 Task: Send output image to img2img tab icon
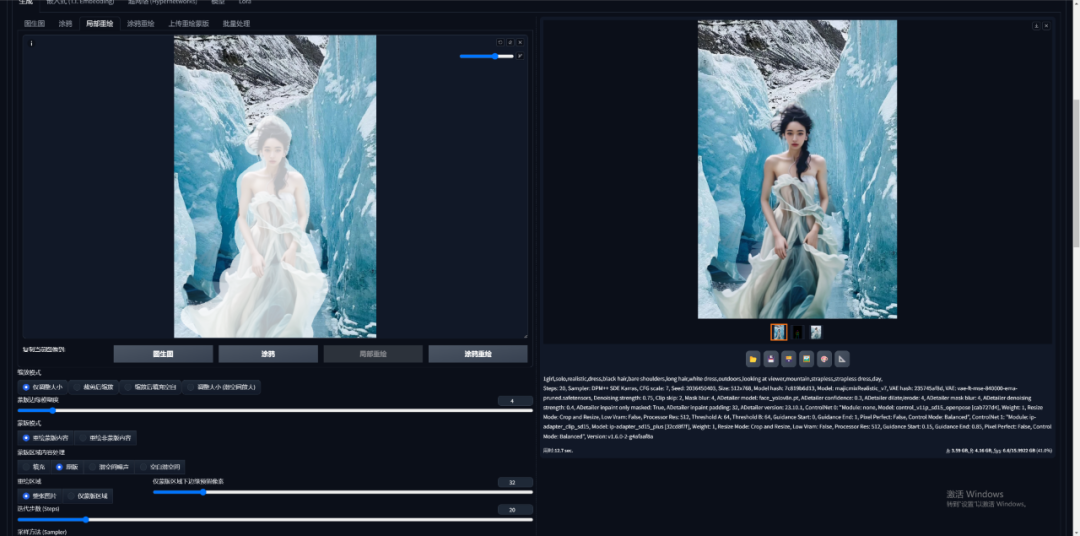[789, 359]
